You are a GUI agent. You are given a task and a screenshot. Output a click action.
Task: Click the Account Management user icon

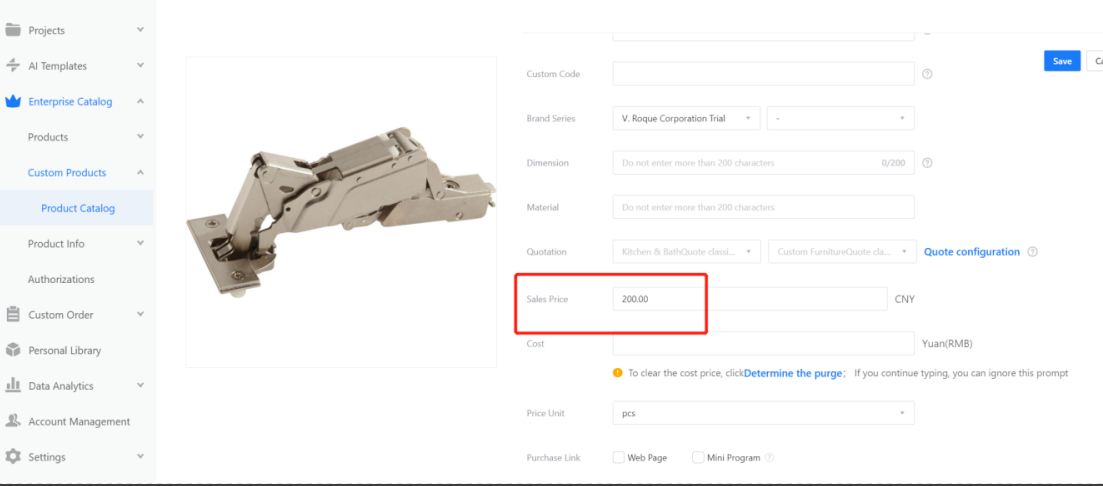point(13,421)
